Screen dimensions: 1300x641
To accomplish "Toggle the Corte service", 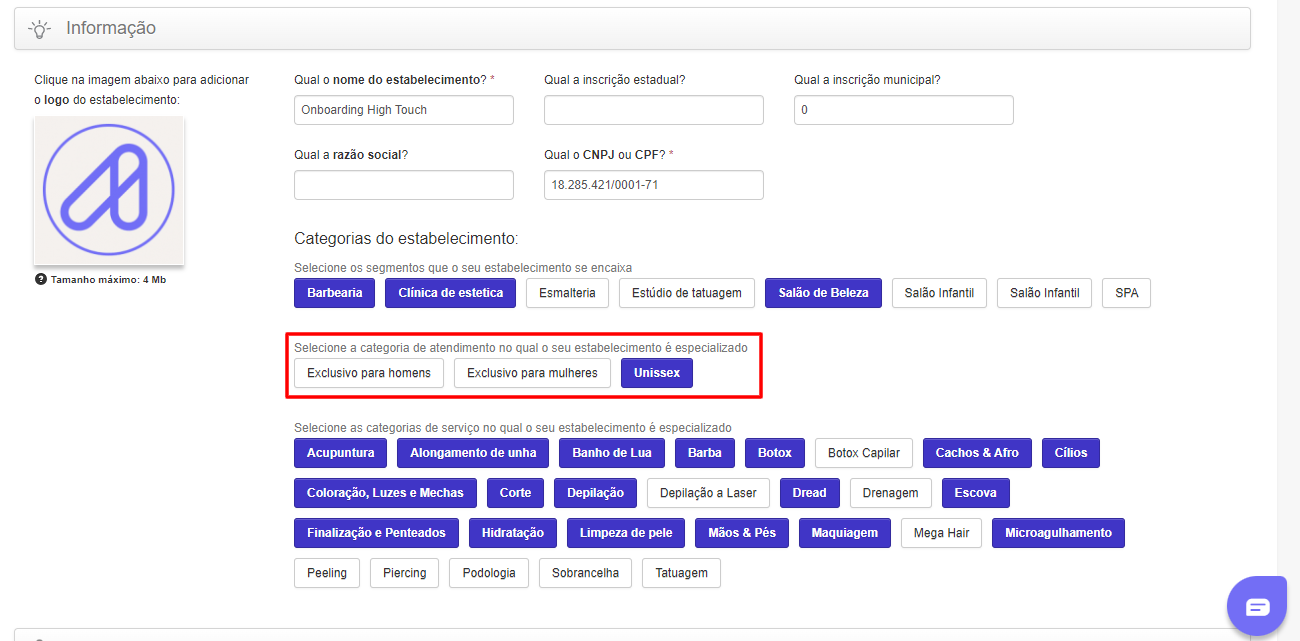I will [516, 493].
